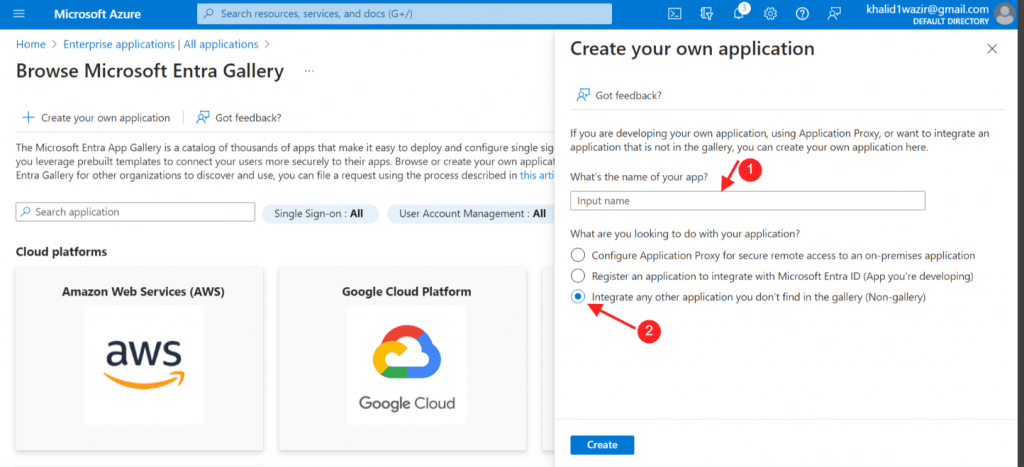This screenshot has width=1024, height=467.
Task: Go to Enterprise applications | All applications breadcrumb
Action: [161, 44]
